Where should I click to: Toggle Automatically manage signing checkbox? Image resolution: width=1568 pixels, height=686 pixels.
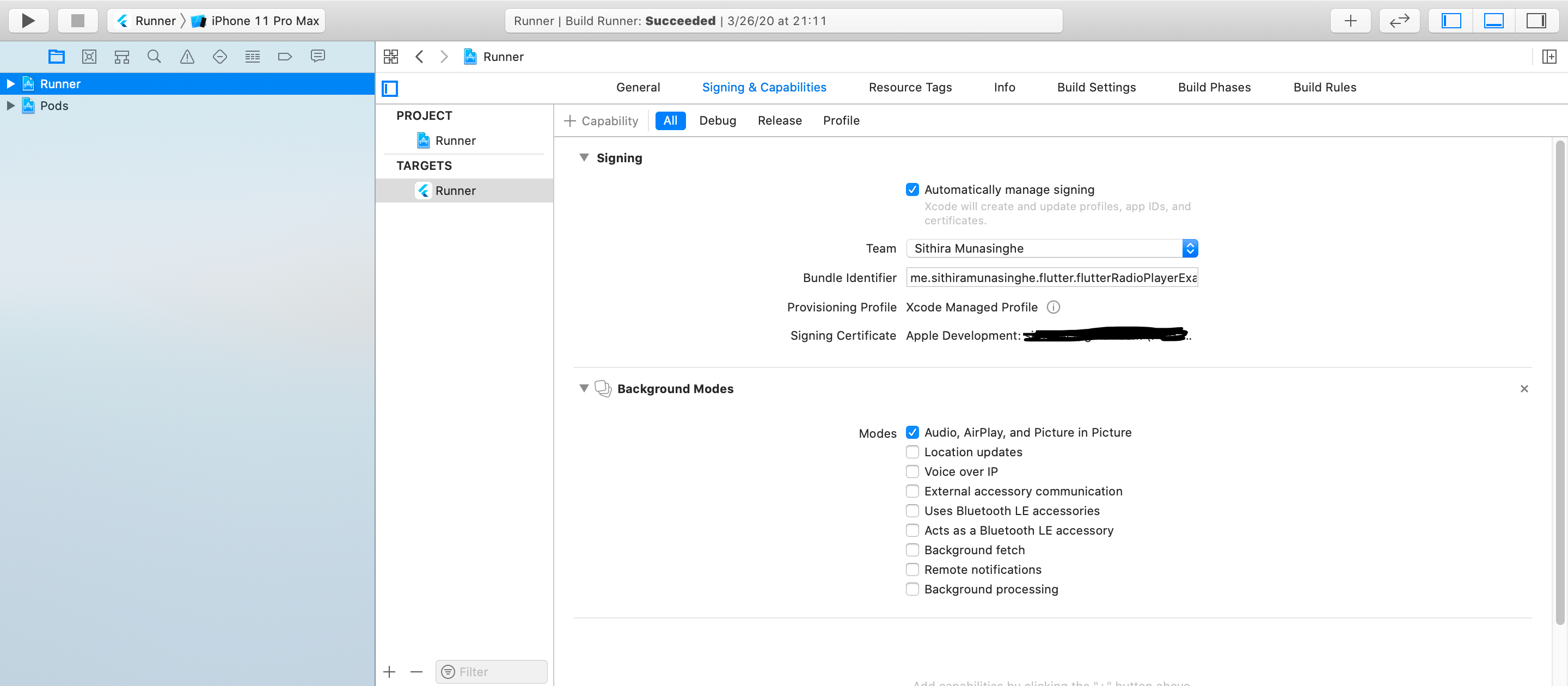pos(912,189)
